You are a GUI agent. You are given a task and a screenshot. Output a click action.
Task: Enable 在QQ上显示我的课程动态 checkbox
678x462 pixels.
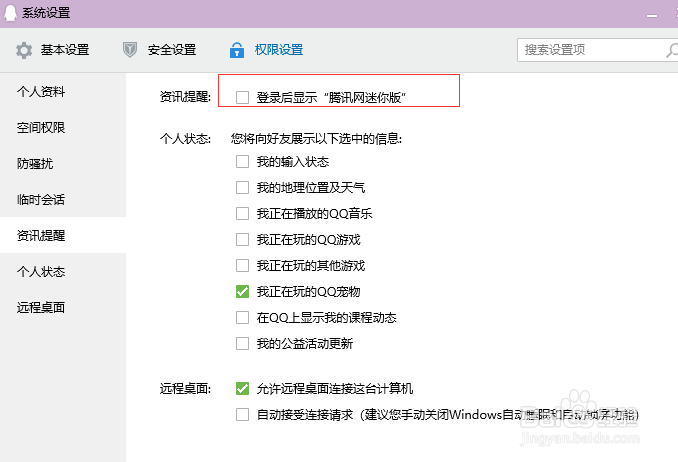[x=242, y=318]
